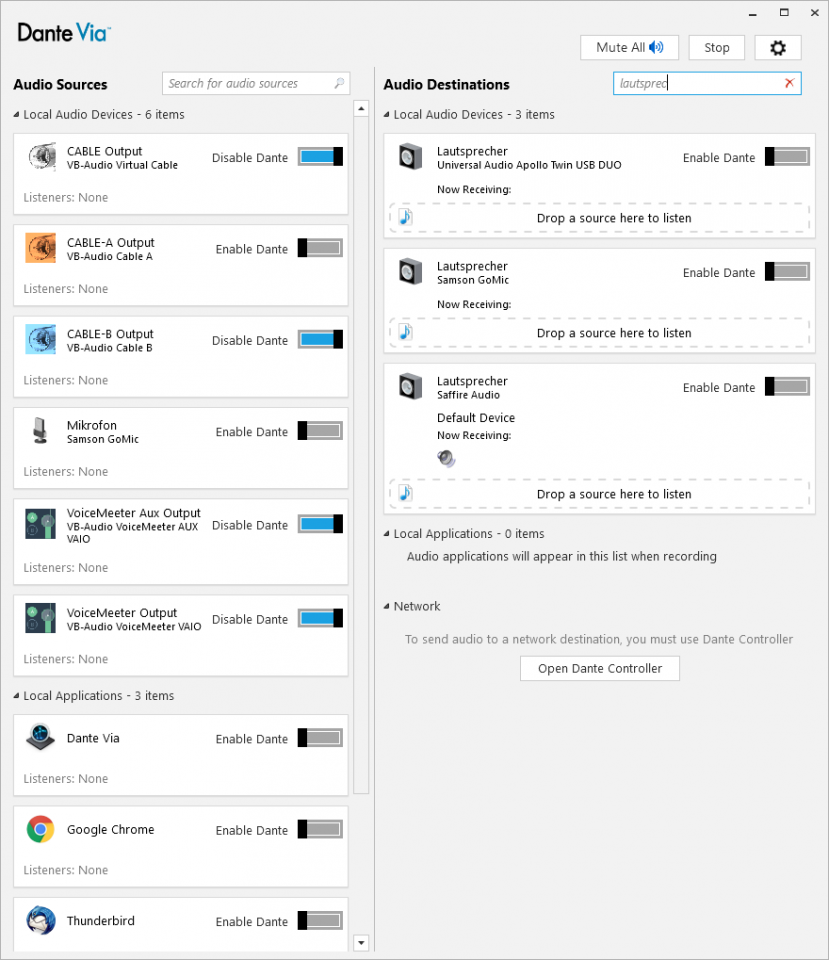Clear the destinations search with the red X
This screenshot has width=829, height=960.
(789, 83)
